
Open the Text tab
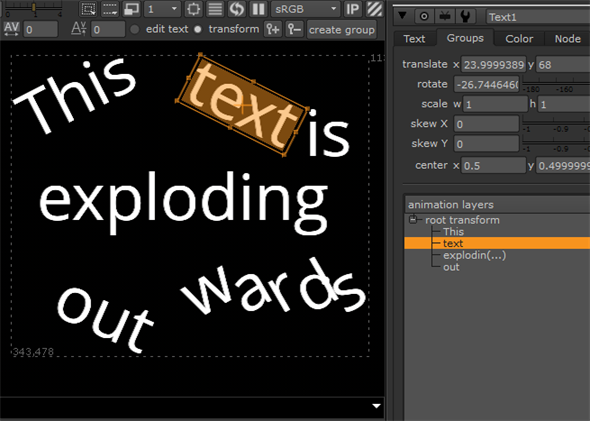click(414, 39)
